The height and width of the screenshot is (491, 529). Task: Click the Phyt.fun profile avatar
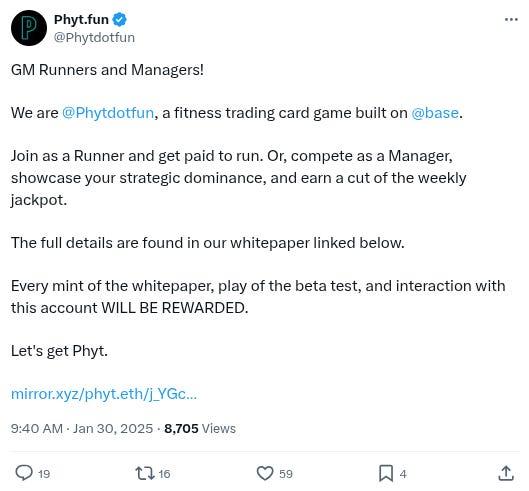tap(29, 28)
